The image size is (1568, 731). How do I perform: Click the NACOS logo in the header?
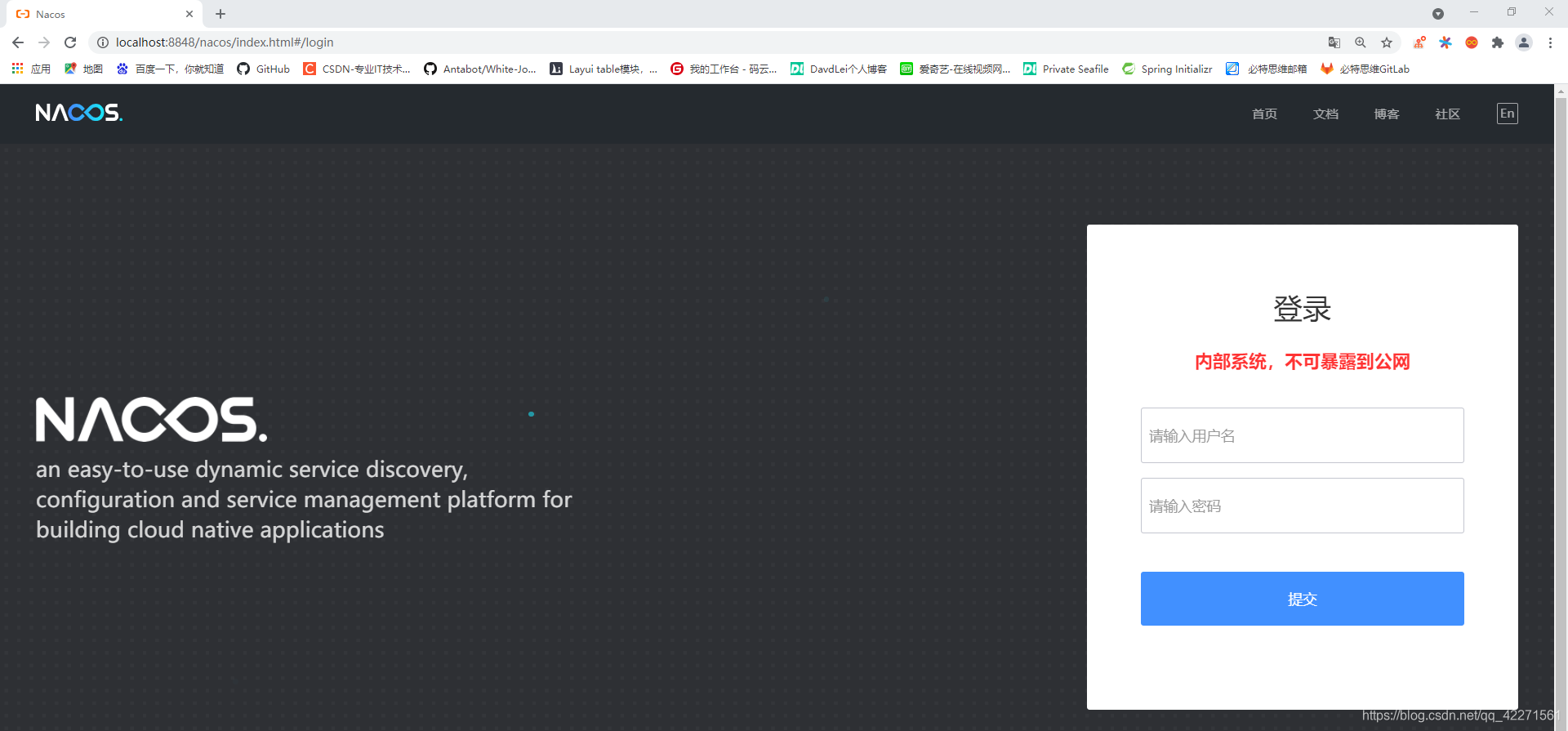(79, 113)
